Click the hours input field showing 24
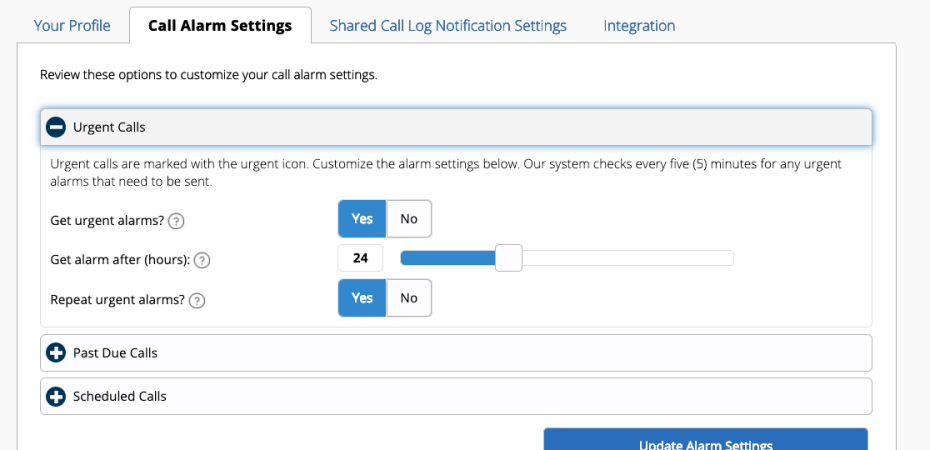 (x=361, y=258)
